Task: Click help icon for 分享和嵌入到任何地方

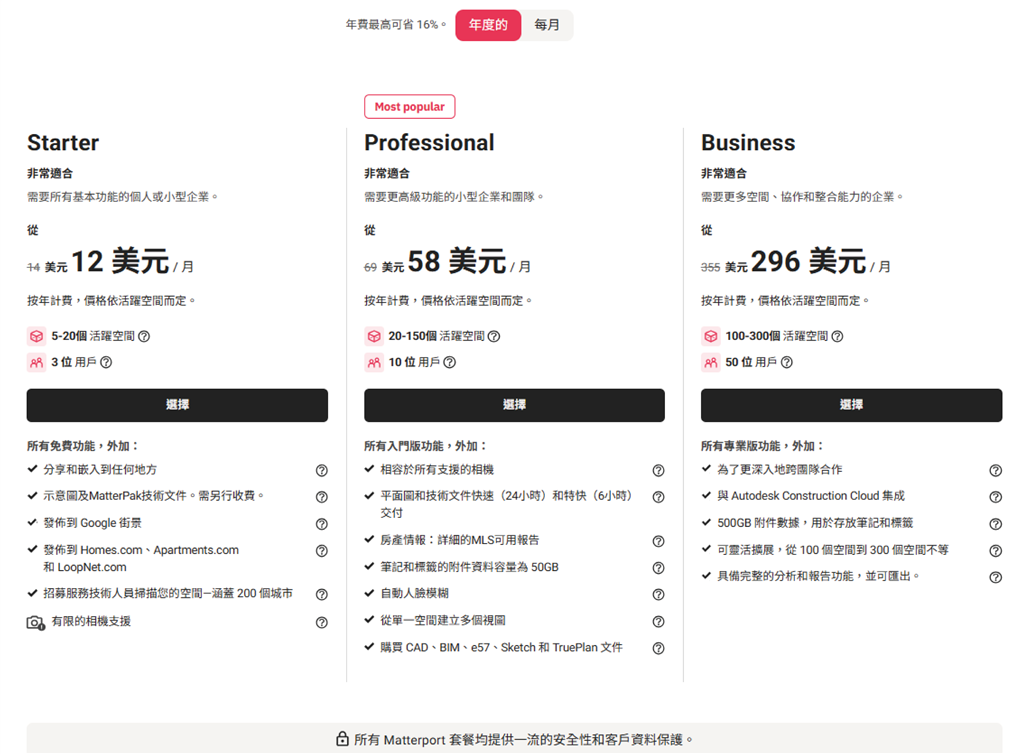Action: point(322,470)
